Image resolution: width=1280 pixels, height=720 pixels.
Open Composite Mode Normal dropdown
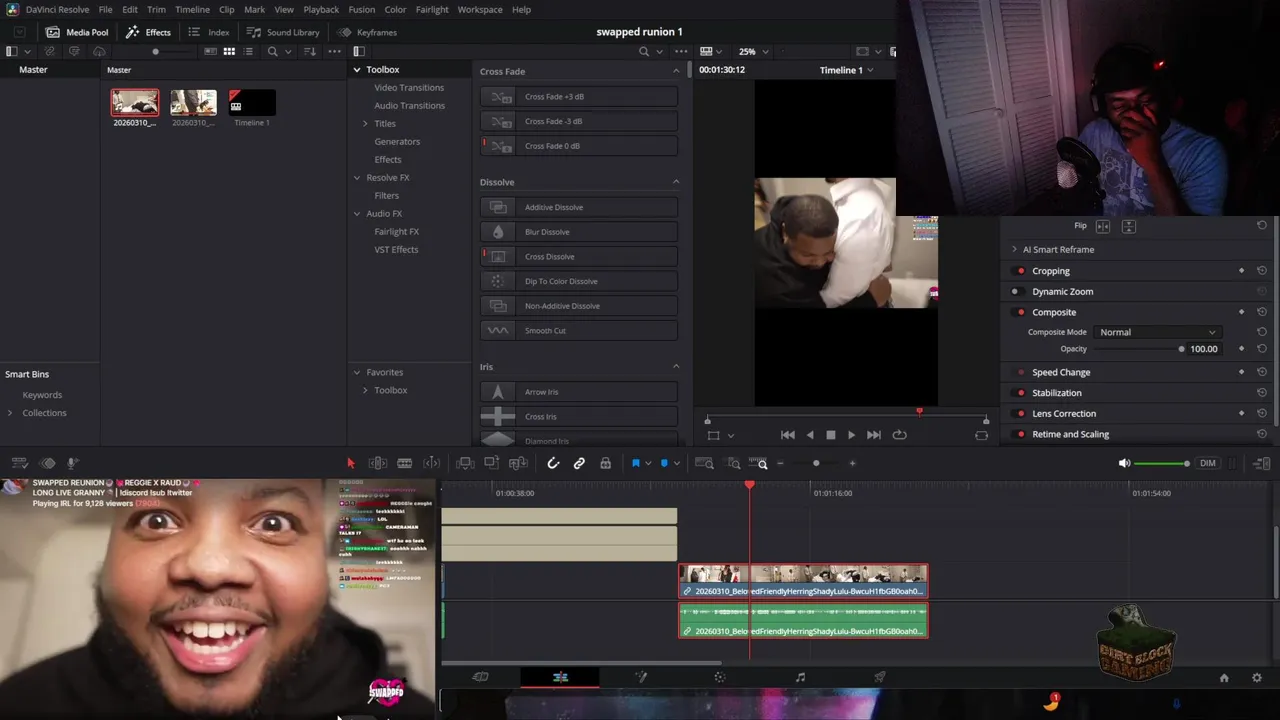tap(1158, 332)
